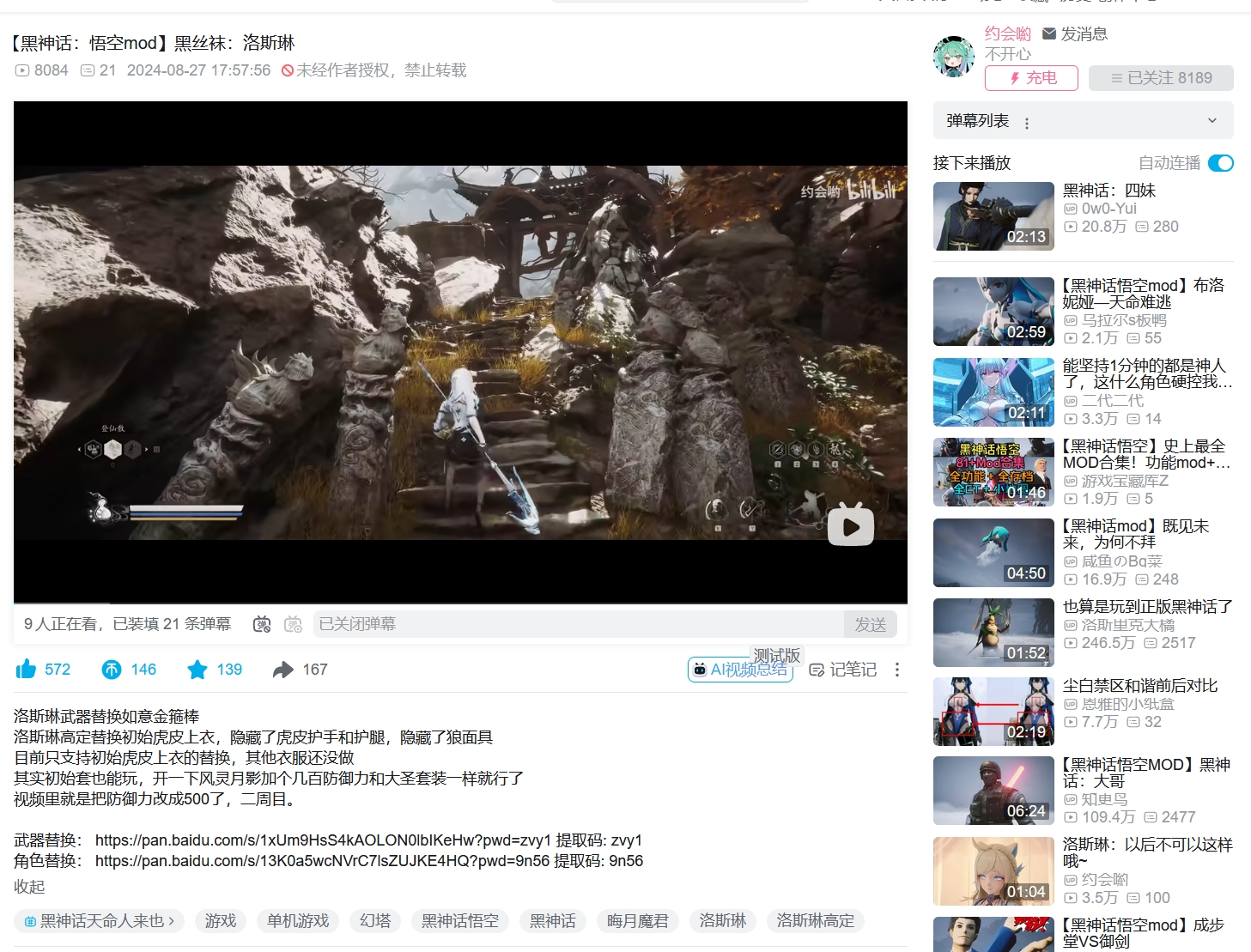Select the 洛斯琳高定 tag

coord(816,921)
